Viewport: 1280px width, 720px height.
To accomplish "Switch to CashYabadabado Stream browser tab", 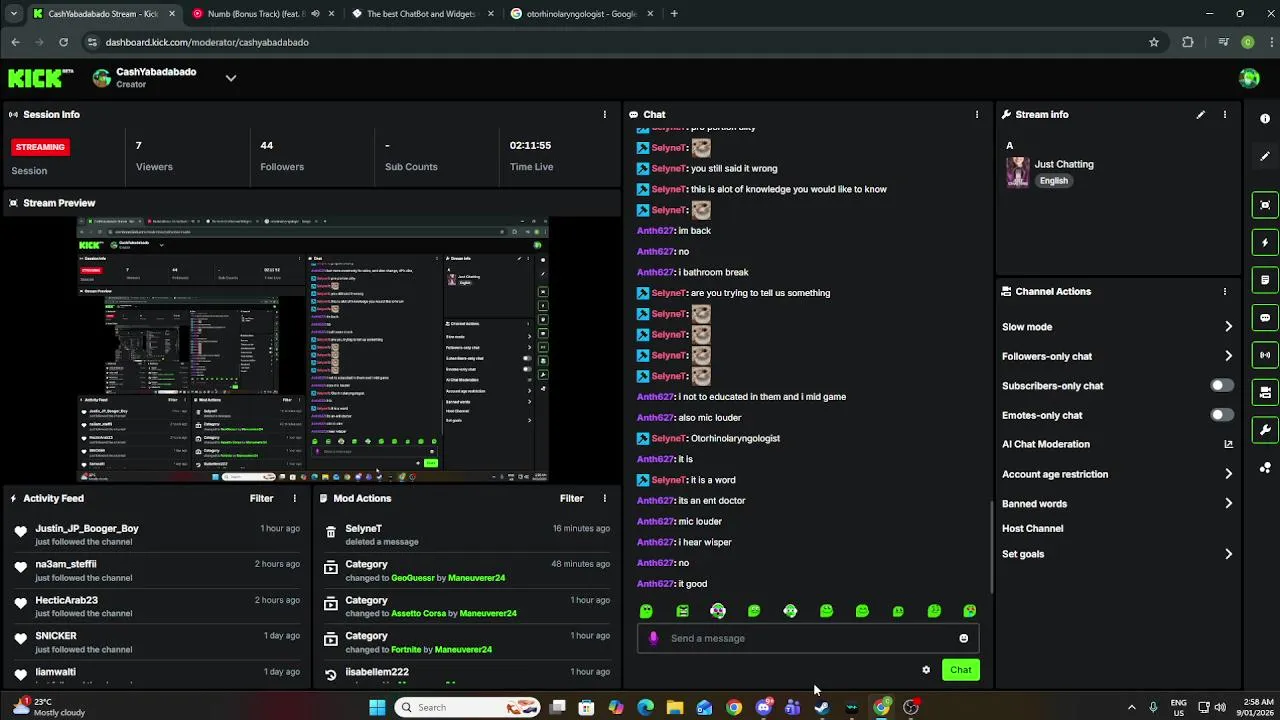I will [103, 14].
